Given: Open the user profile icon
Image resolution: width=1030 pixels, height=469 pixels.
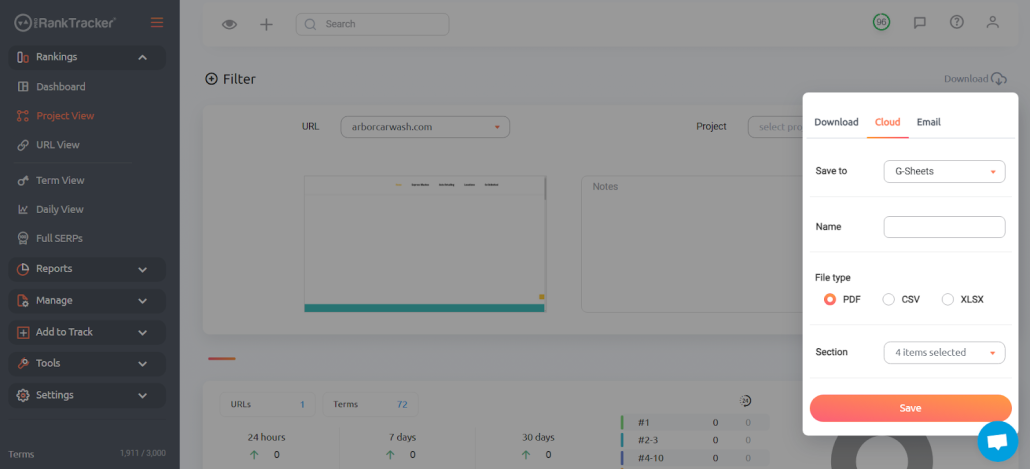Looking at the screenshot, I should point(993,22).
